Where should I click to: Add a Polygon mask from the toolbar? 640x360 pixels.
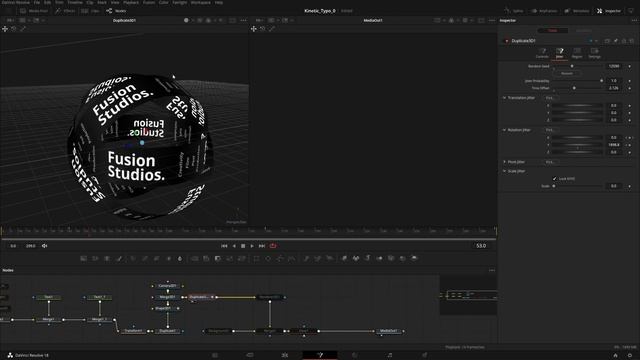(280, 258)
